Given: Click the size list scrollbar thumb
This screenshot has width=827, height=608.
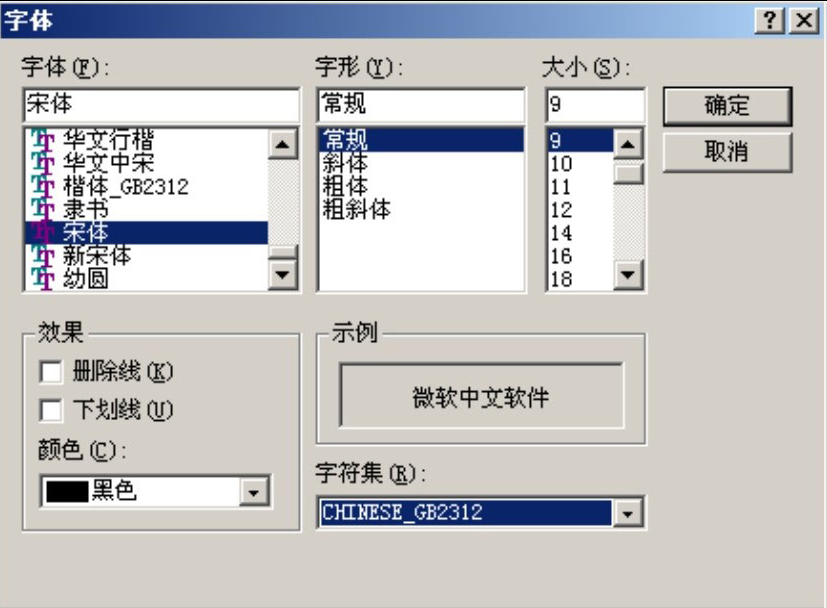Looking at the screenshot, I should click(628, 173).
